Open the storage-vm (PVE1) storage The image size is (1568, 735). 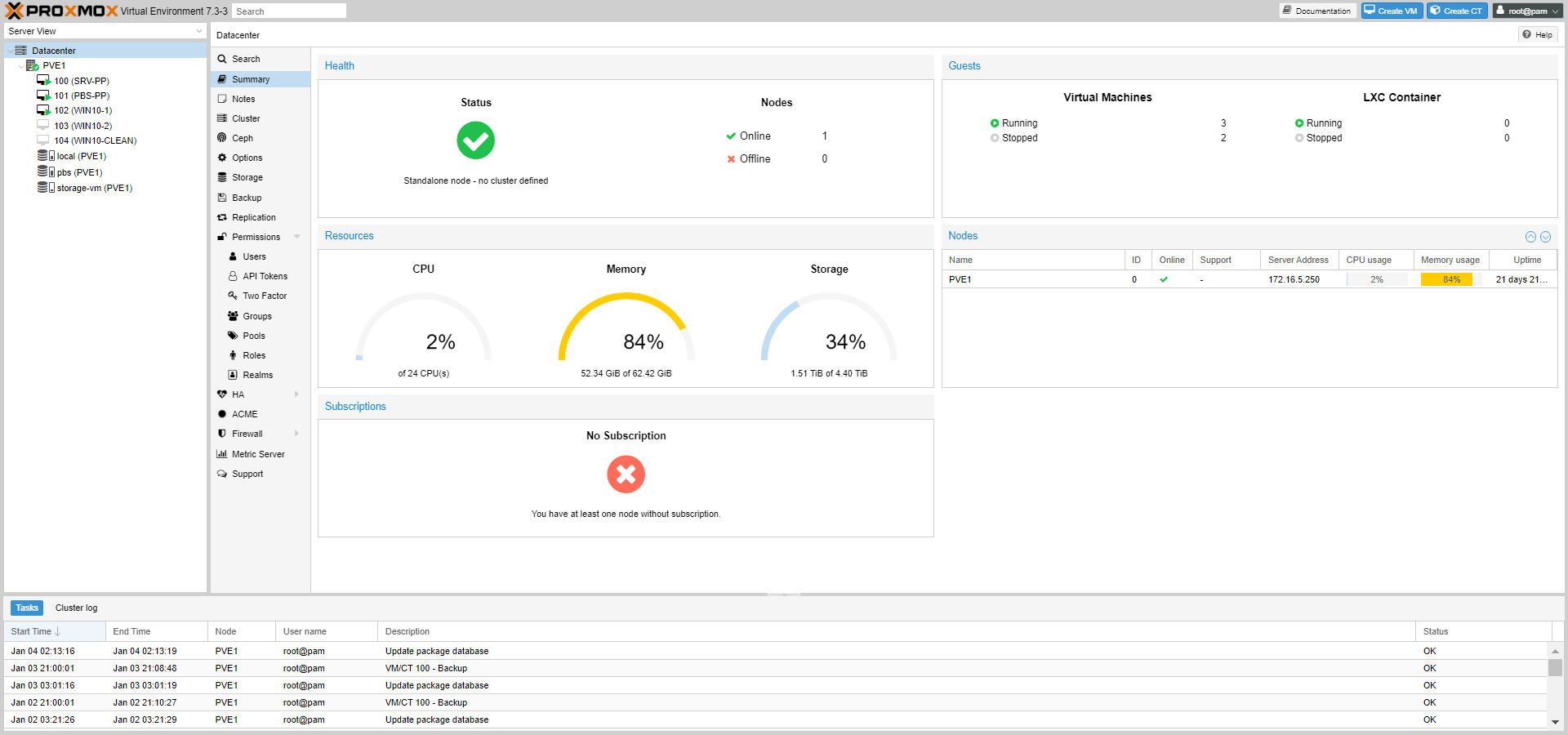94,188
